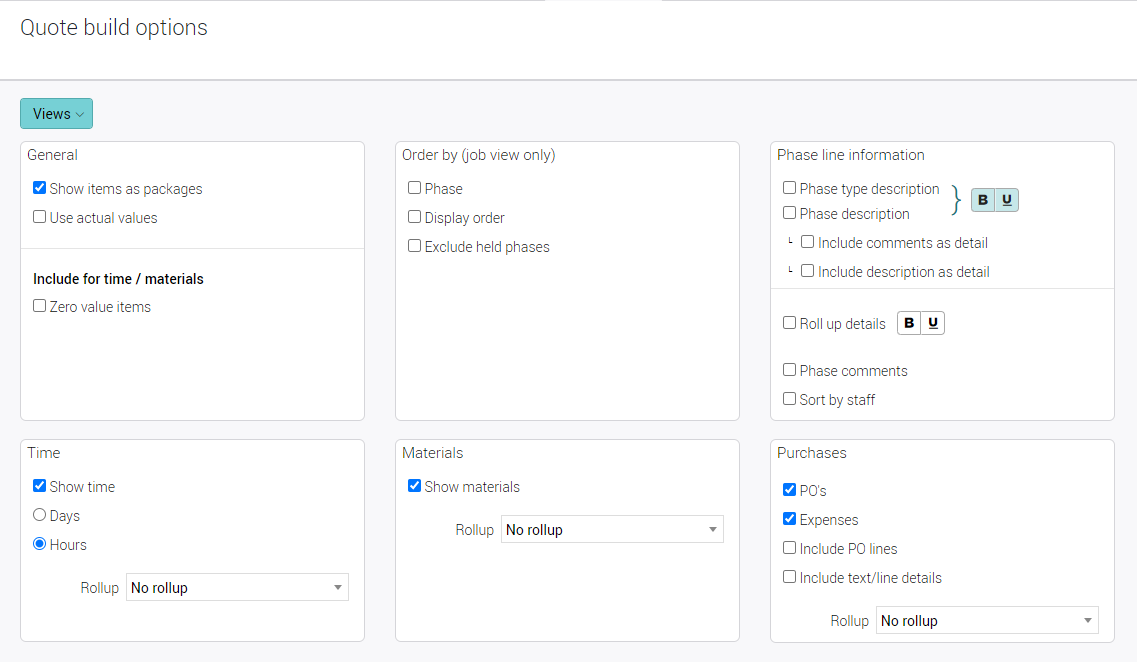Toggle underline button beside Roll up details
This screenshot has height=662, width=1137.
point(932,323)
